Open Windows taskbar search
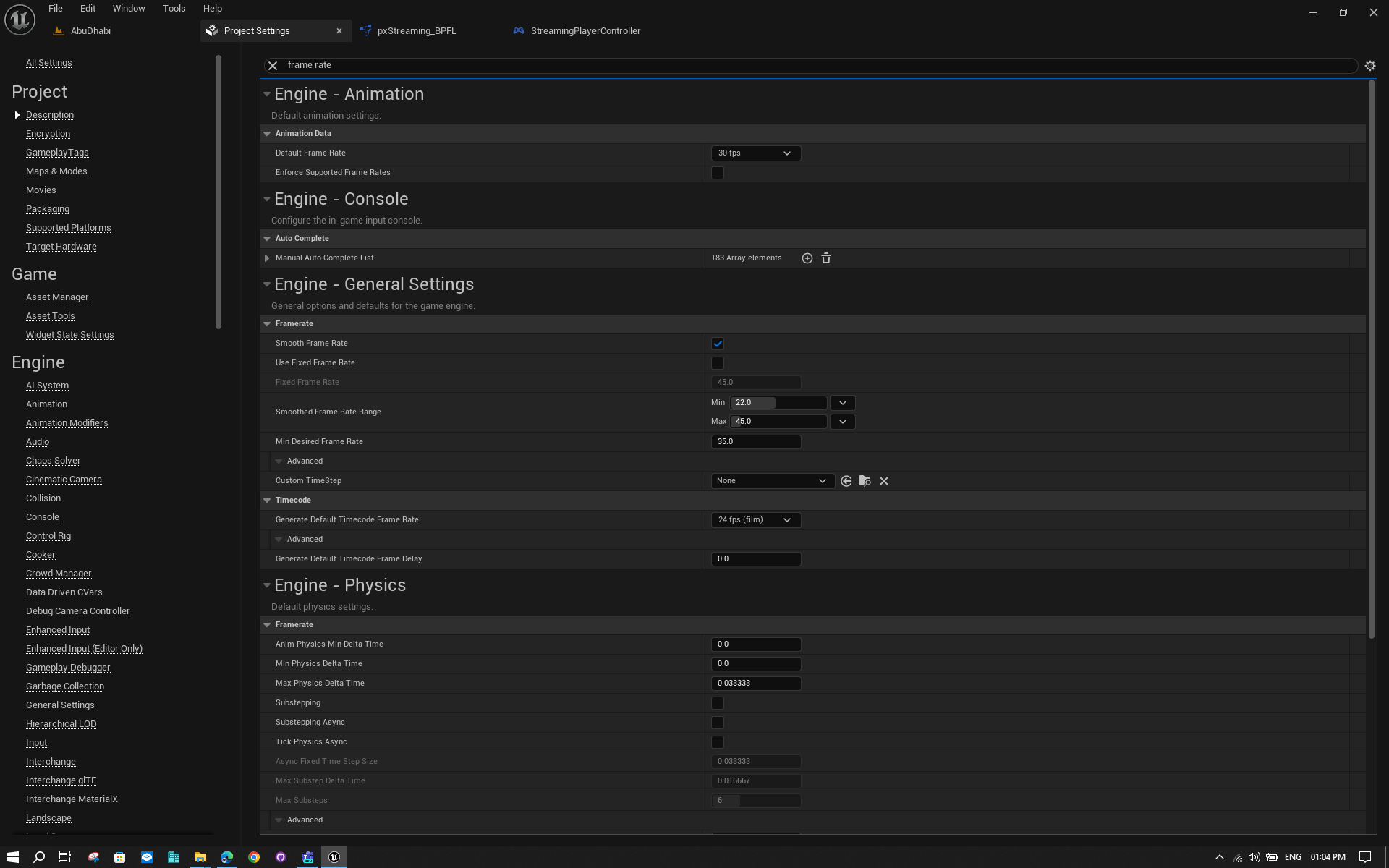 pyautogui.click(x=39, y=857)
